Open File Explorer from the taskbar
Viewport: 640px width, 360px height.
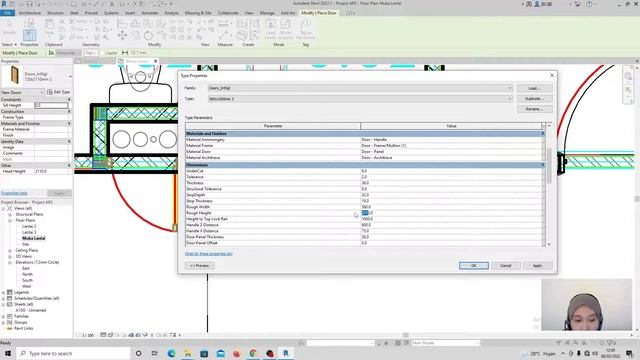187,353
